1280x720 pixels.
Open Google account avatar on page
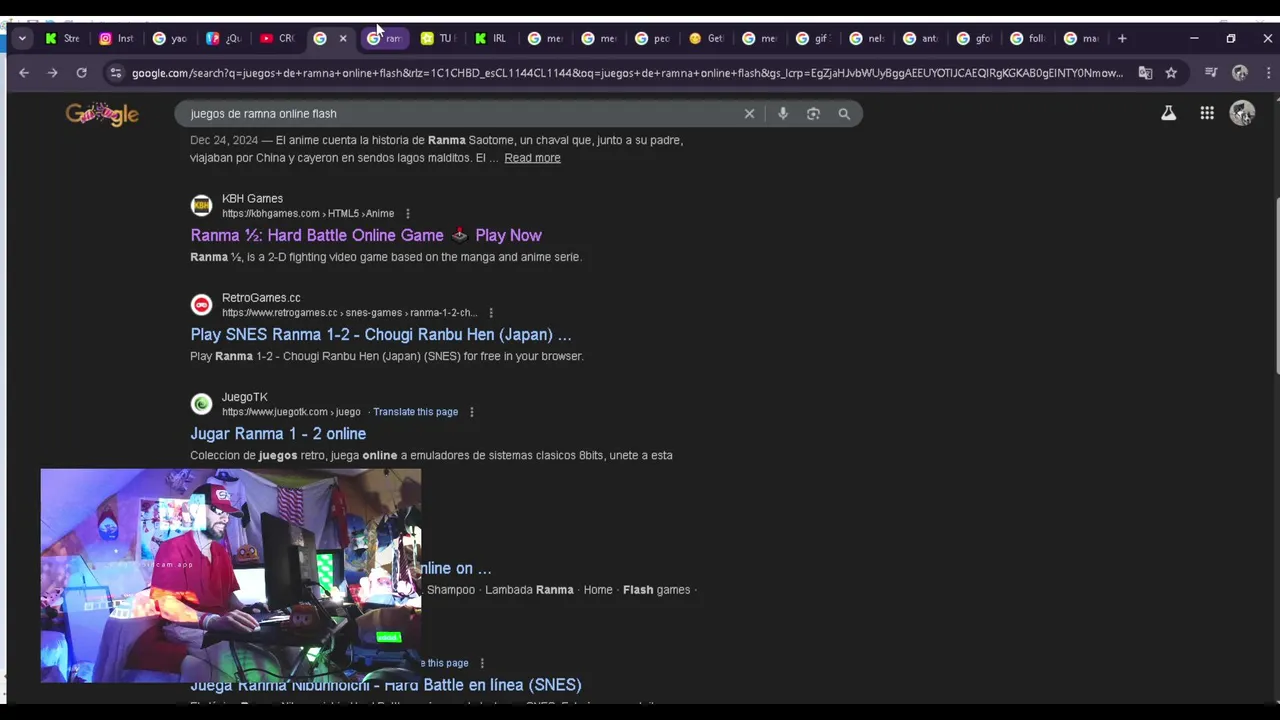point(1242,114)
